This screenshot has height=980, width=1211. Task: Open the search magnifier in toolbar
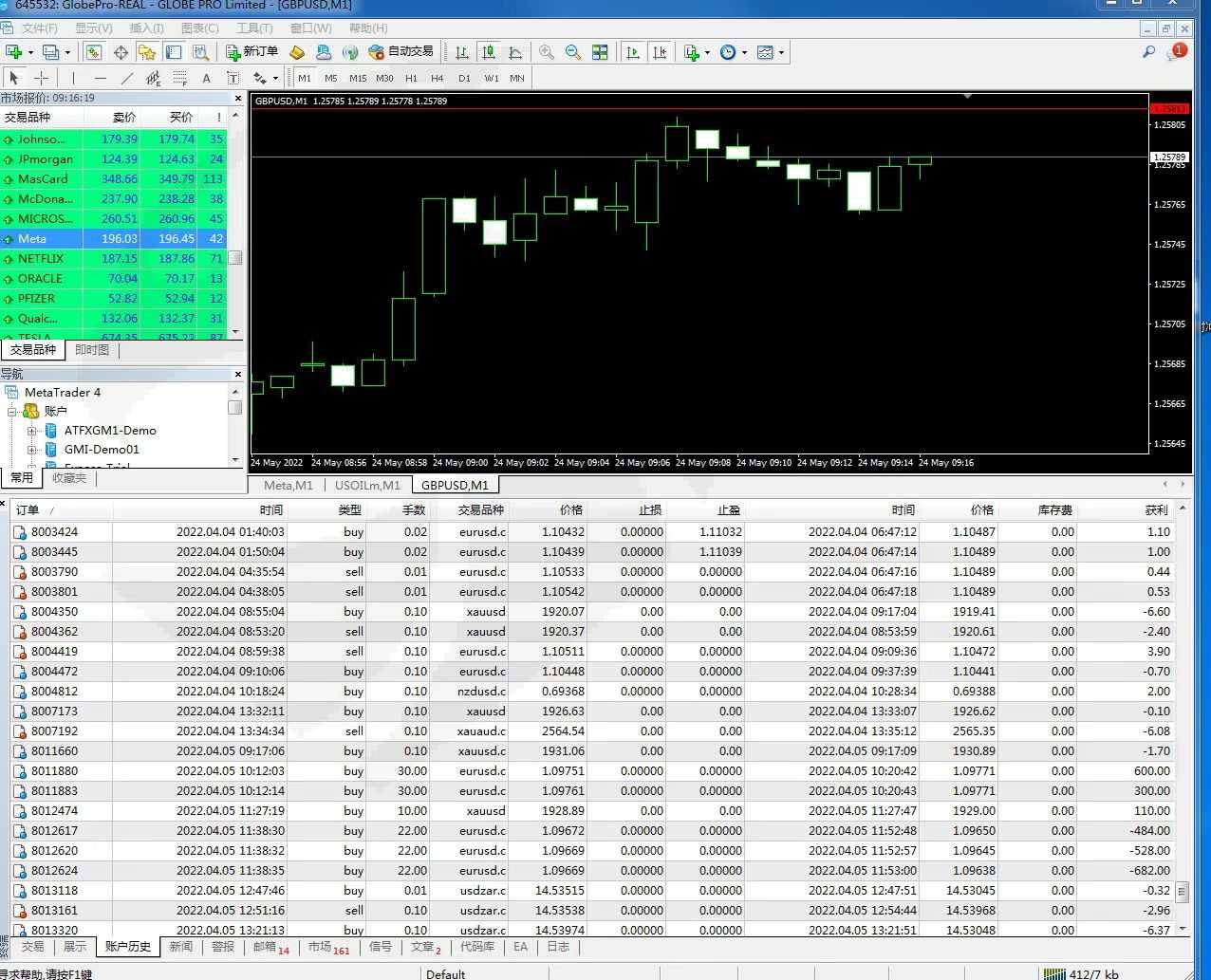(x=1148, y=52)
